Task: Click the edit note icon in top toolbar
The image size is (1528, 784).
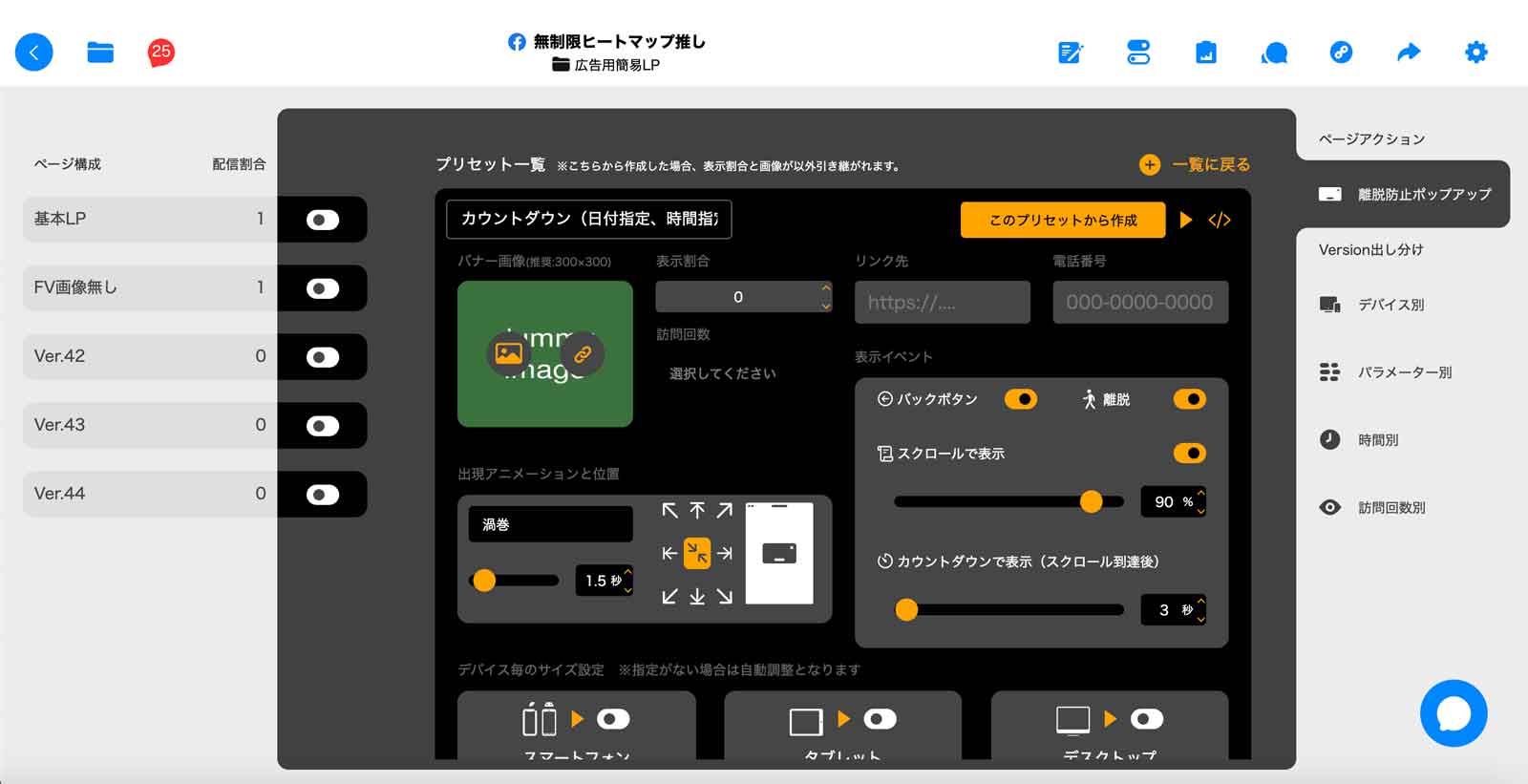Action: tap(1071, 53)
